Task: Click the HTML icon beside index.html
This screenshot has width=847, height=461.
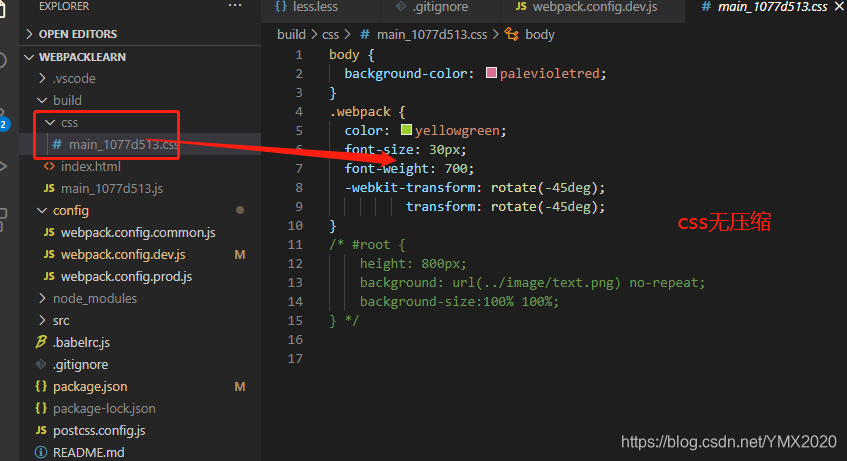Action: (x=49, y=166)
